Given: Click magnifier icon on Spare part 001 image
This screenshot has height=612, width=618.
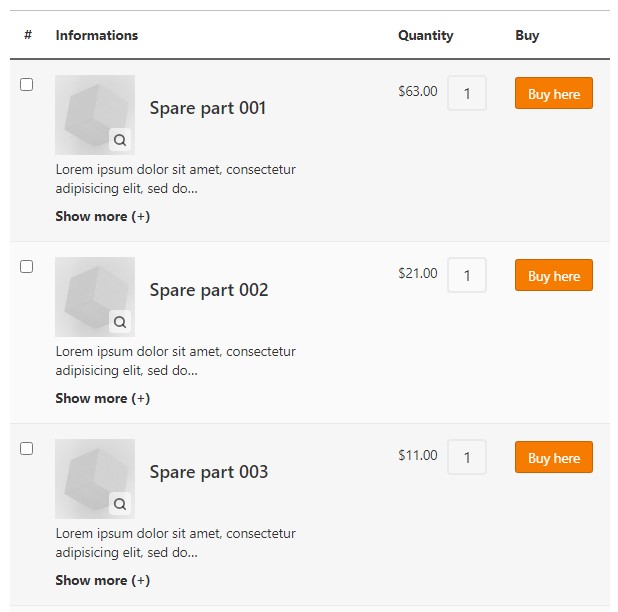Looking at the screenshot, I should 120,140.
